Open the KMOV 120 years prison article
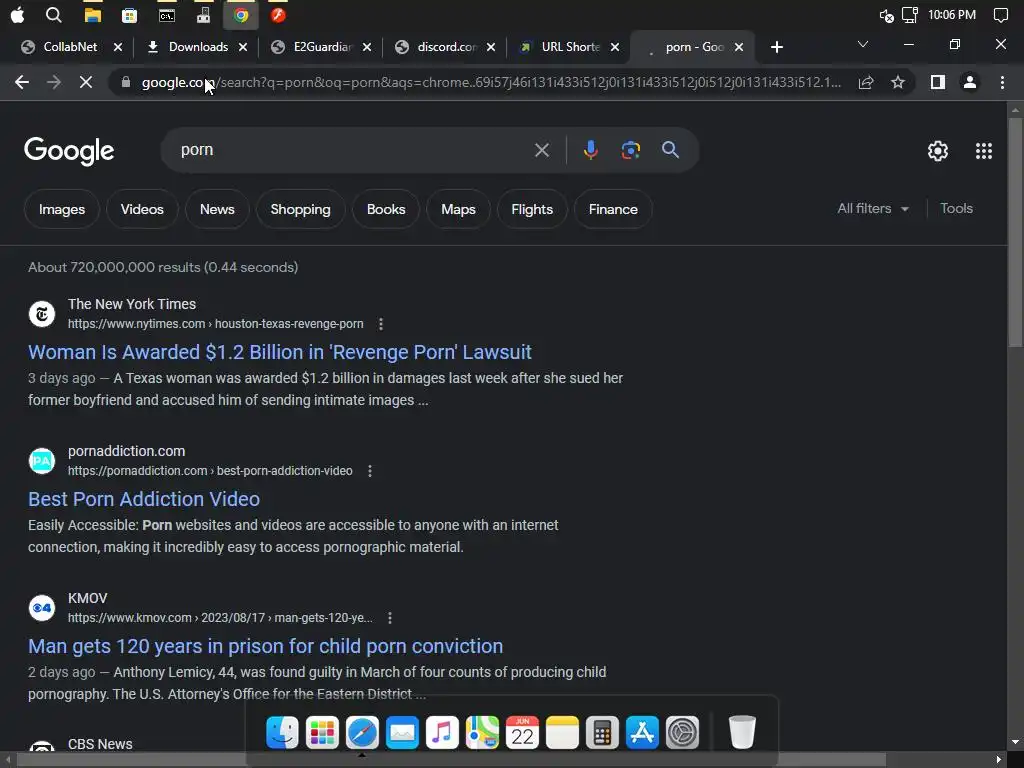 tap(265, 646)
